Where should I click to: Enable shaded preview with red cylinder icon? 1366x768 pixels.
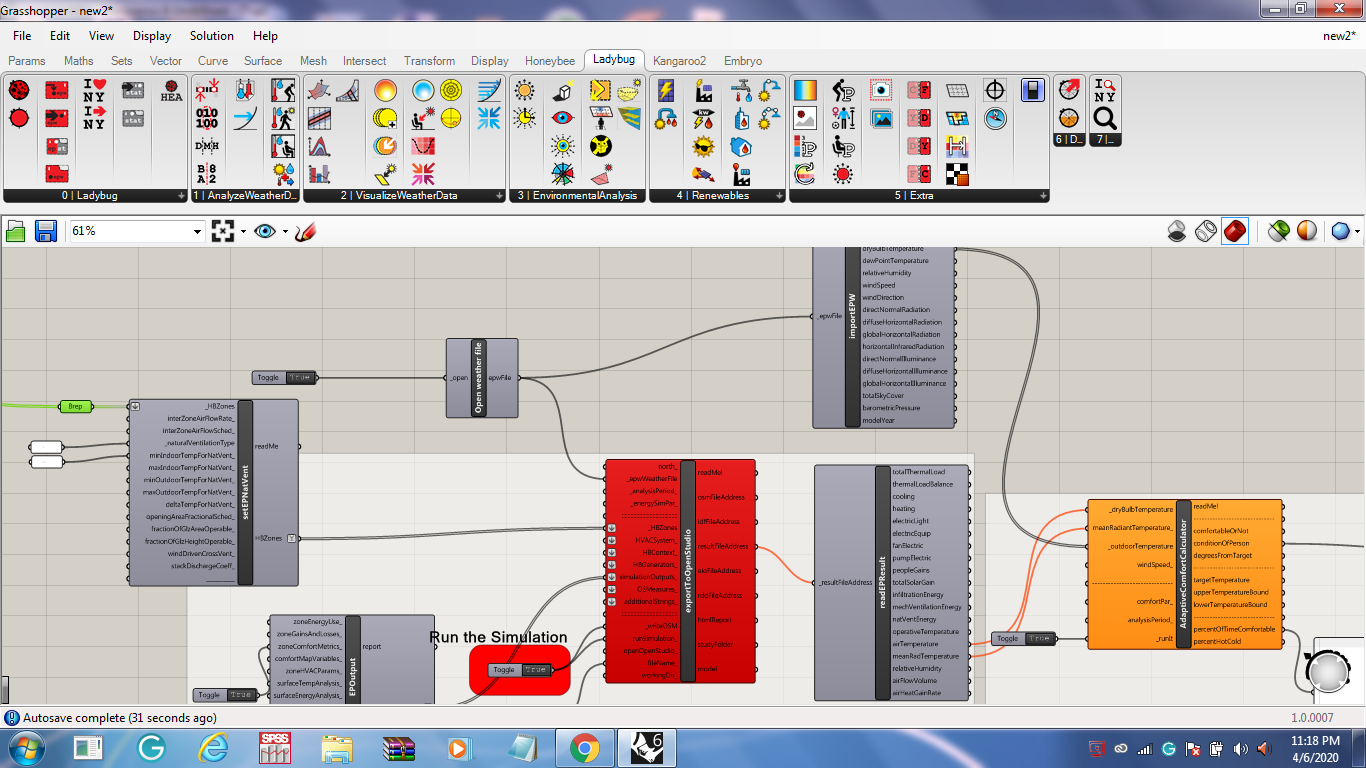[x=1235, y=231]
